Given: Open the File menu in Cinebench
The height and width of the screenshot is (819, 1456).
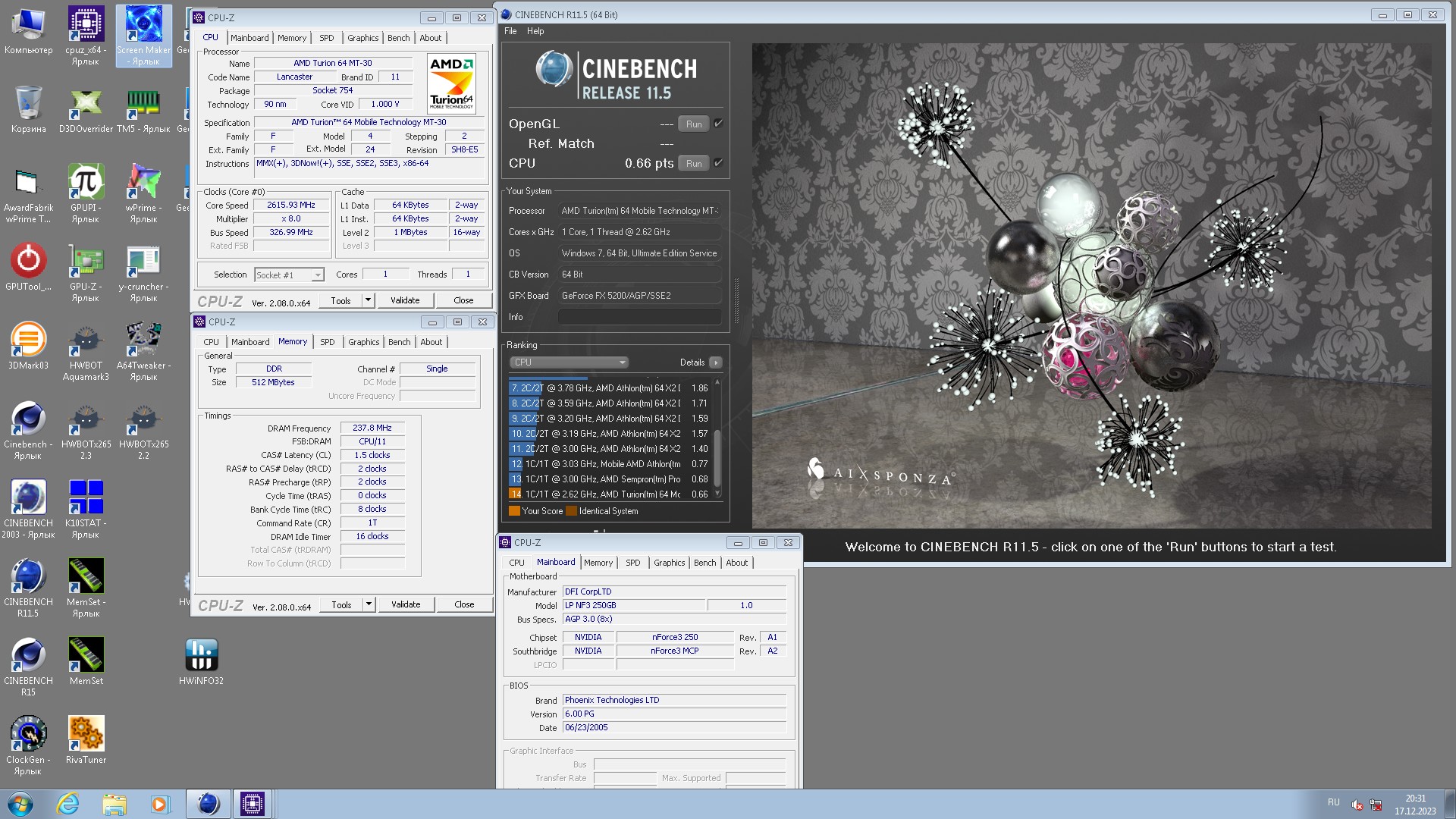Looking at the screenshot, I should 510,31.
